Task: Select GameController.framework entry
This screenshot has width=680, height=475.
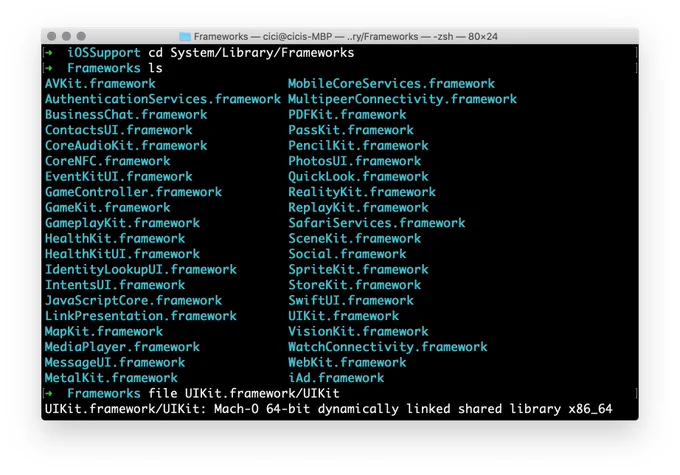Action: (134, 192)
